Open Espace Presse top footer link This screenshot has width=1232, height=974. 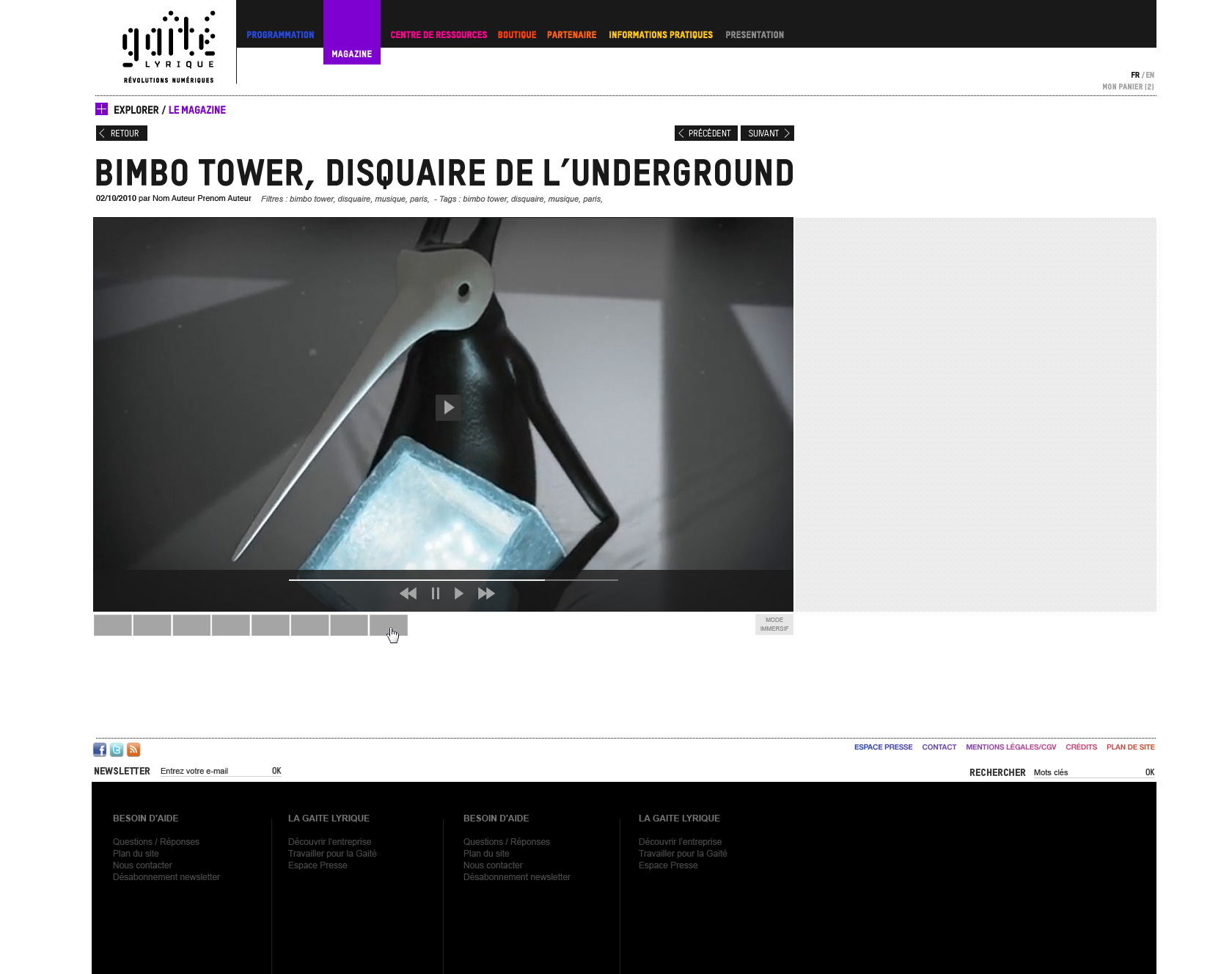click(x=883, y=747)
